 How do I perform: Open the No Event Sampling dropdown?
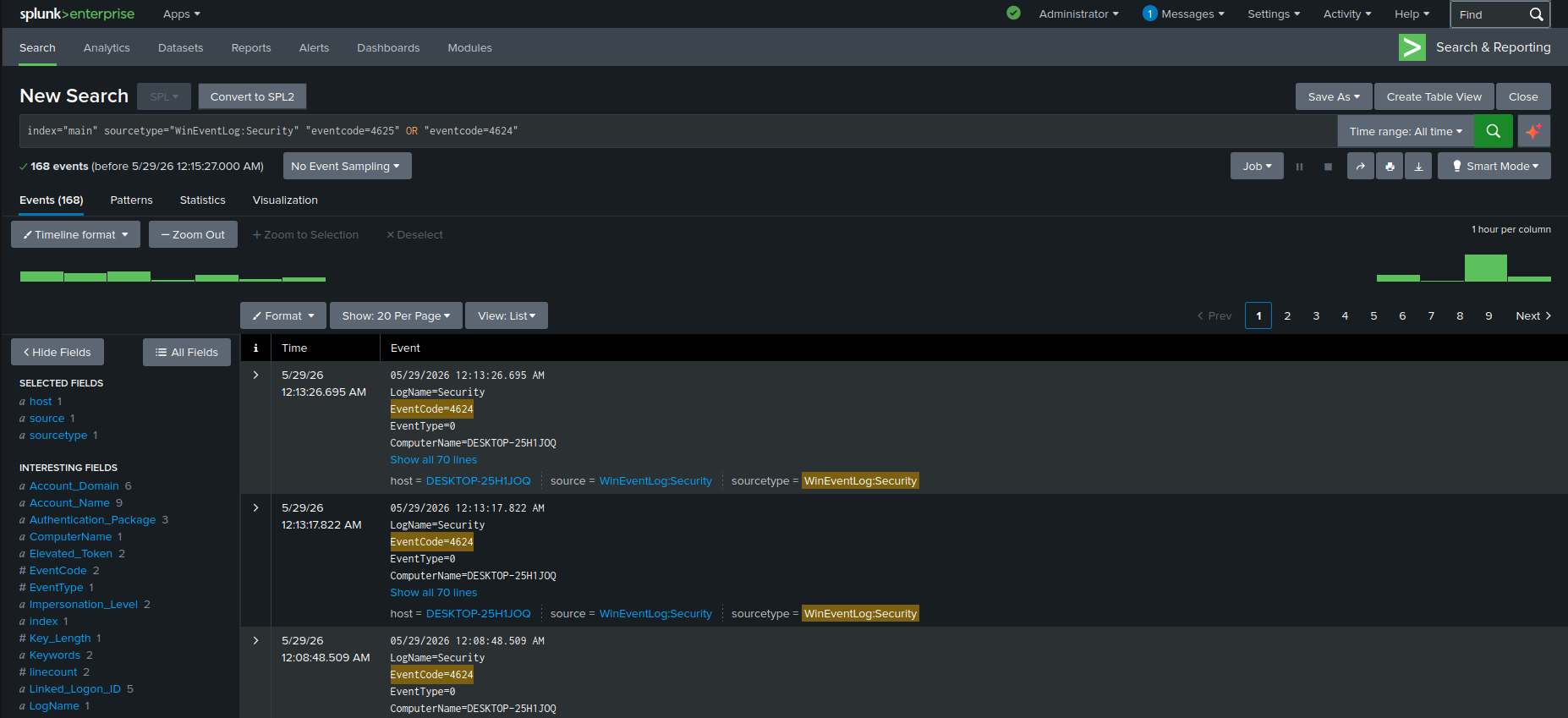pos(347,166)
